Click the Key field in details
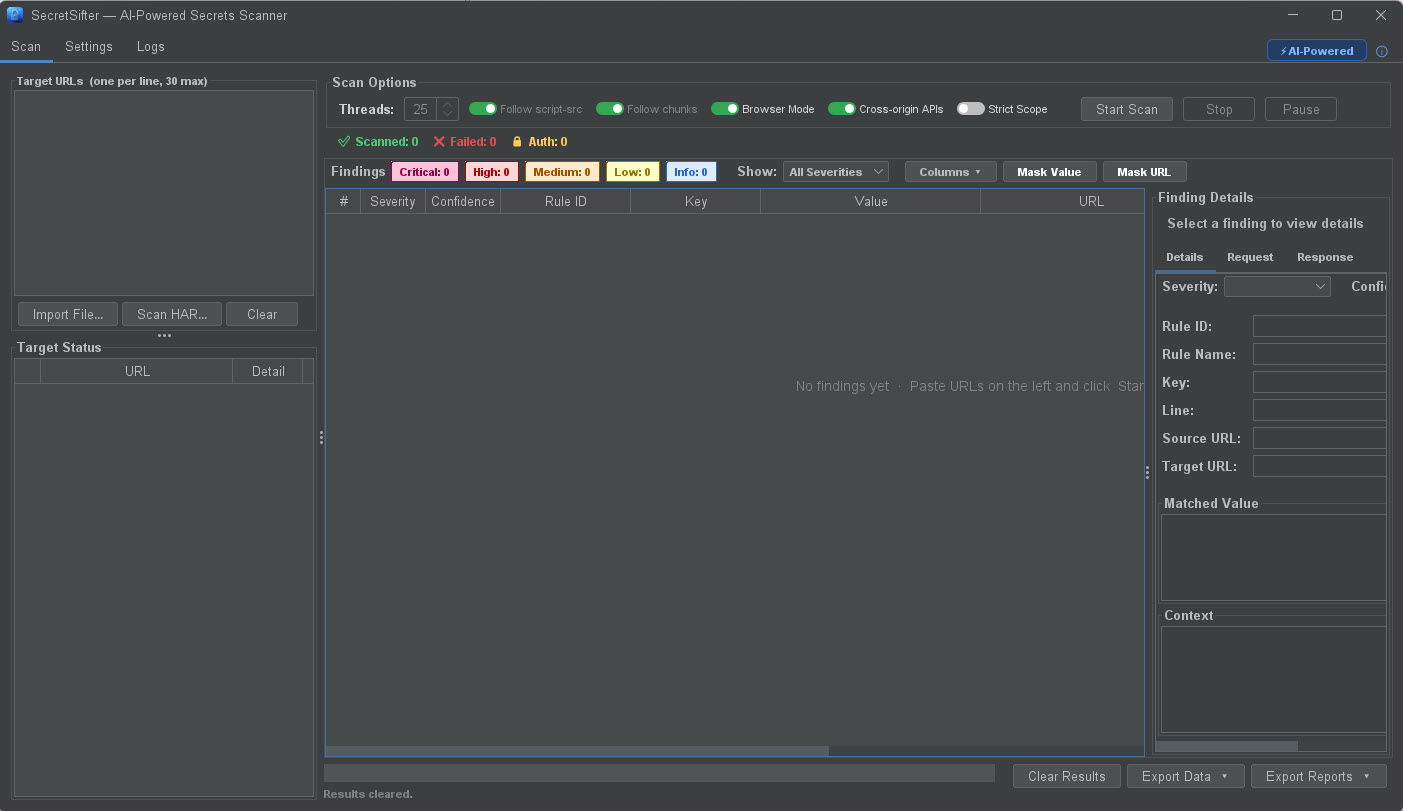 1320,382
